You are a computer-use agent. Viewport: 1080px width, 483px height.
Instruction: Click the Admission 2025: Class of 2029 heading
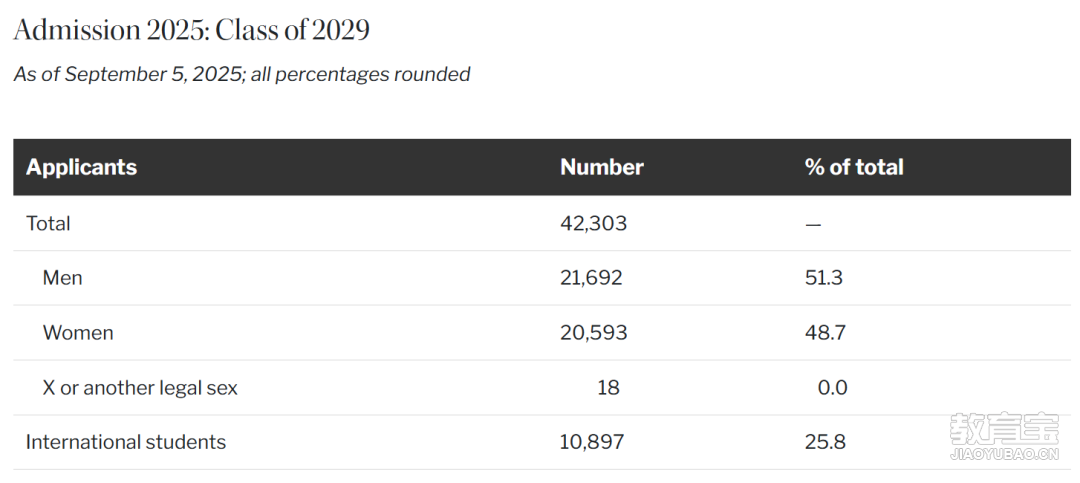(191, 30)
